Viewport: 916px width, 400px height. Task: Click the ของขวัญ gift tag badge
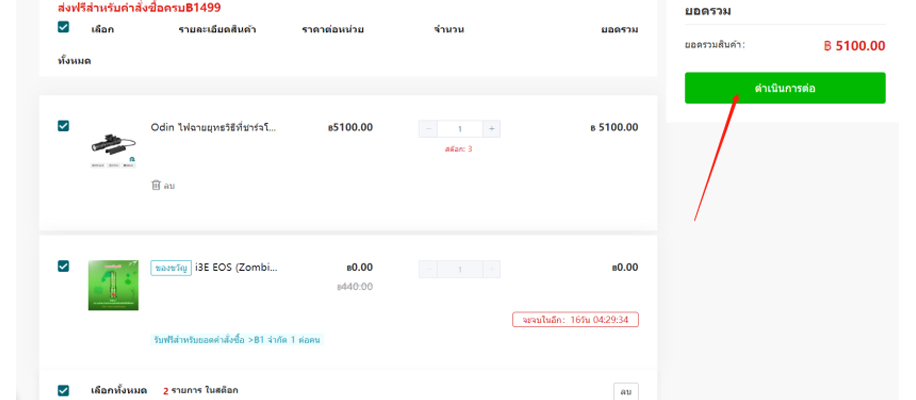point(170,268)
